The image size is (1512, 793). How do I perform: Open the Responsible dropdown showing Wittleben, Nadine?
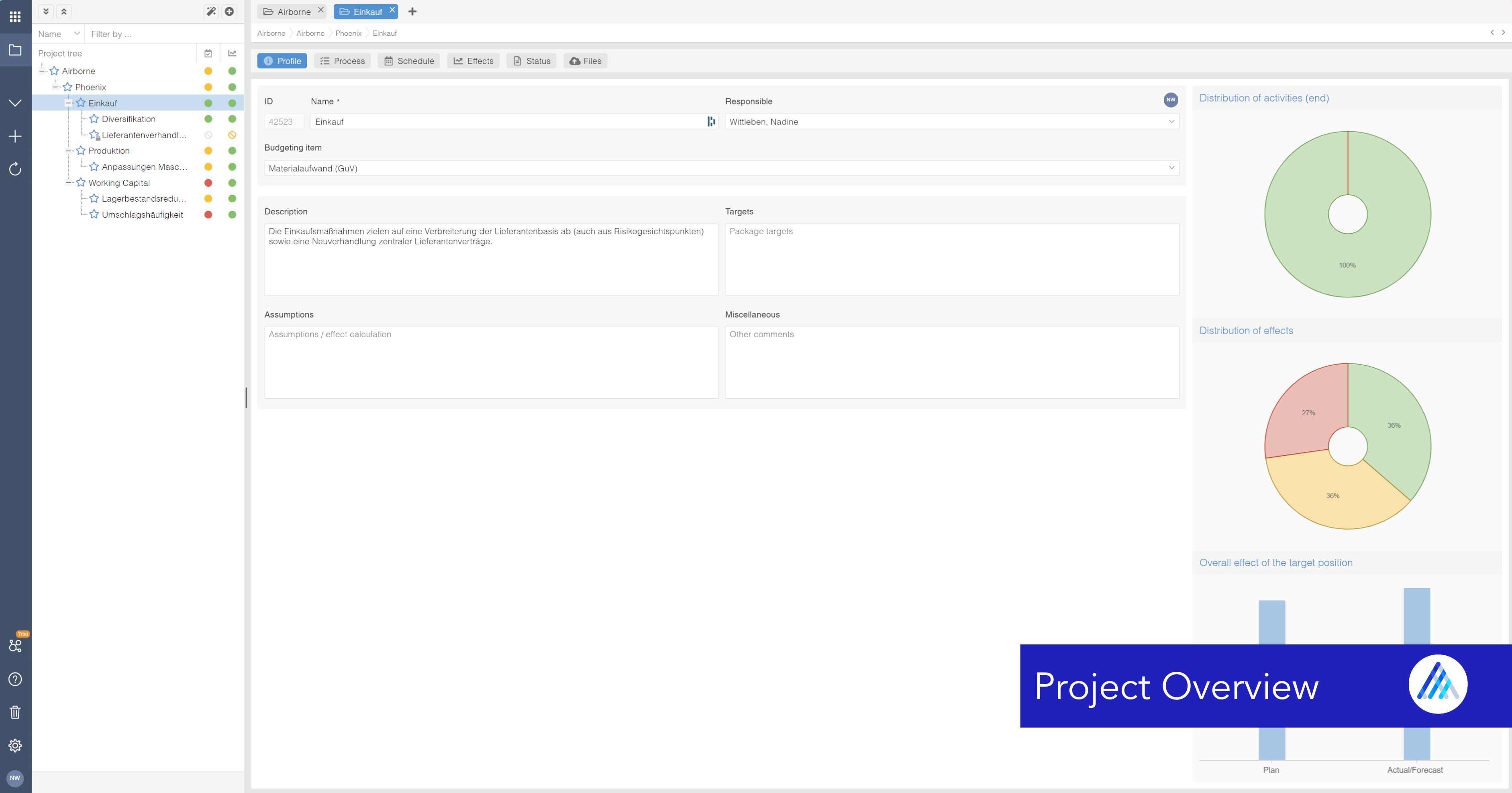(x=1170, y=122)
